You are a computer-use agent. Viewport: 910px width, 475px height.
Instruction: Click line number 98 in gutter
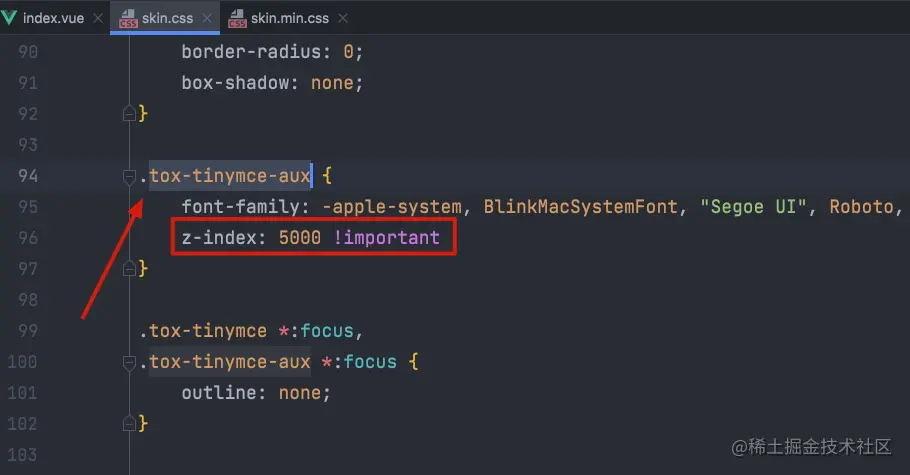(x=28, y=300)
